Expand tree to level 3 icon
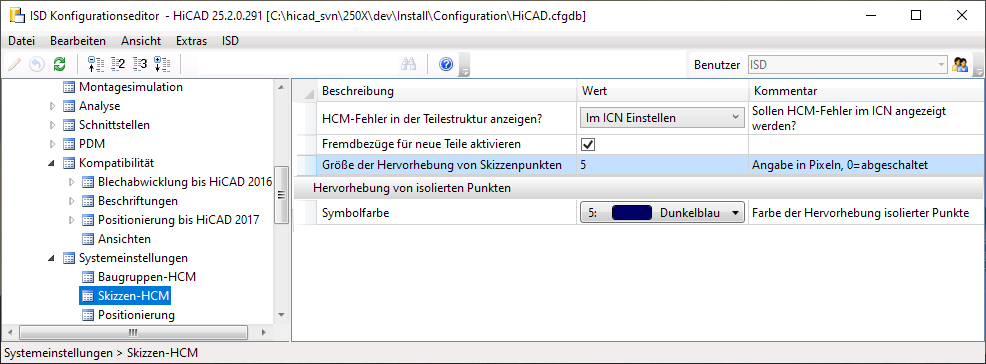 point(140,63)
